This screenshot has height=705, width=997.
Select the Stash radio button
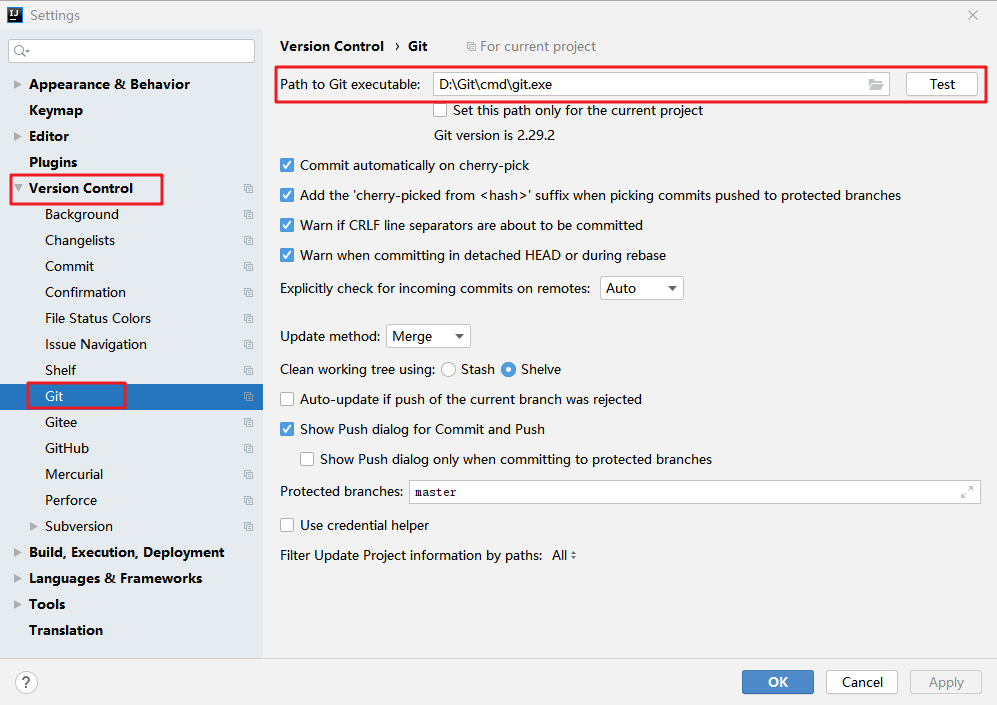click(x=449, y=370)
